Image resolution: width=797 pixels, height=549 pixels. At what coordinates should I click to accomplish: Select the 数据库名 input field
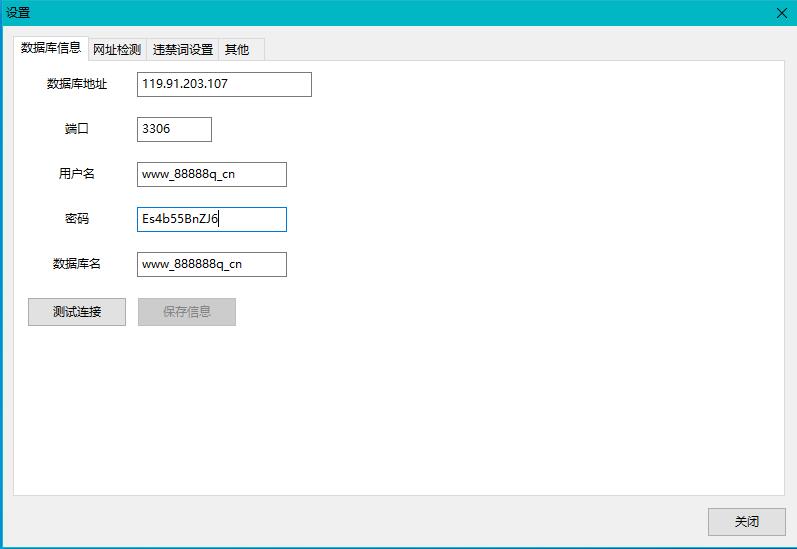point(212,264)
